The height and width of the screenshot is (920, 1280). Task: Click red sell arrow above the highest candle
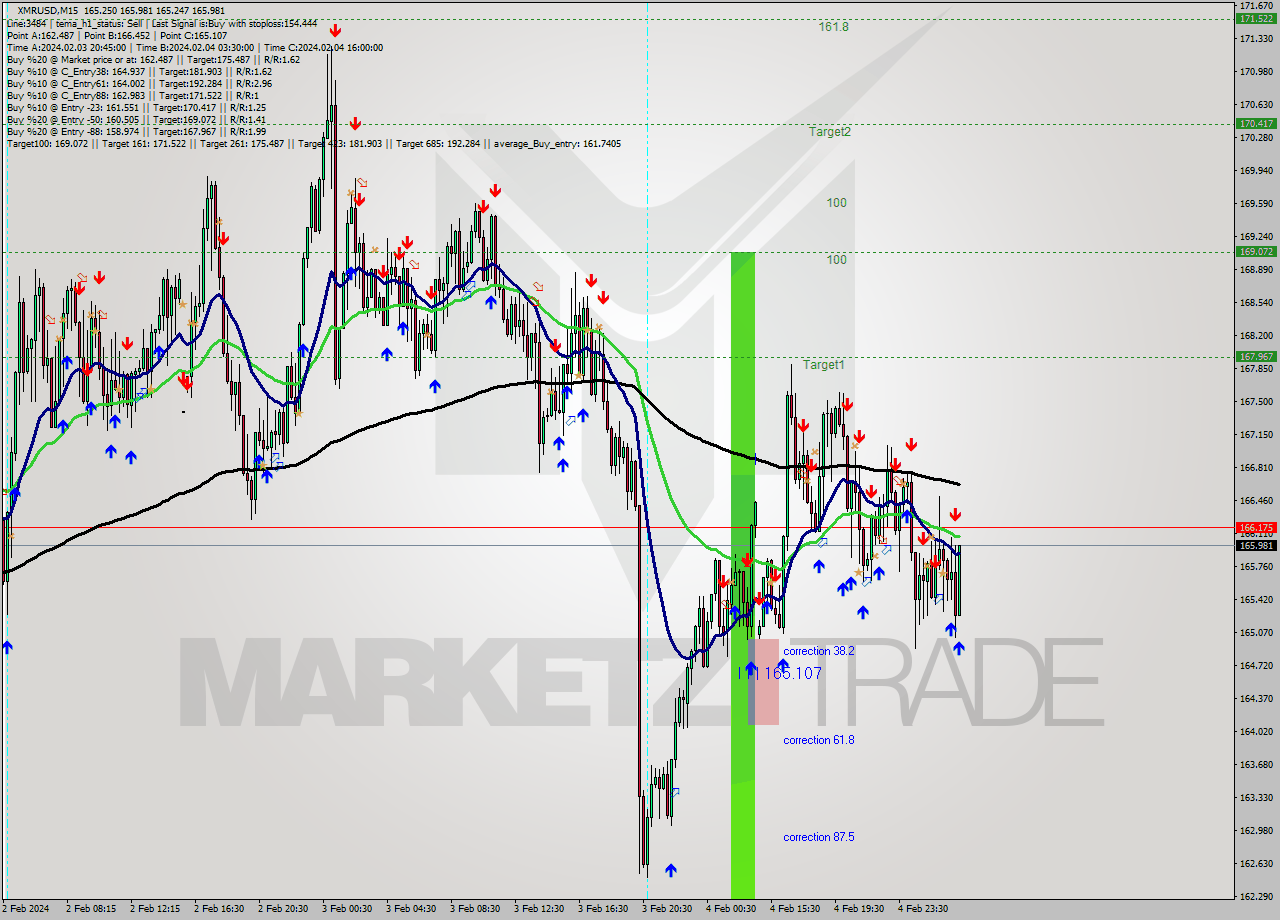(334, 31)
